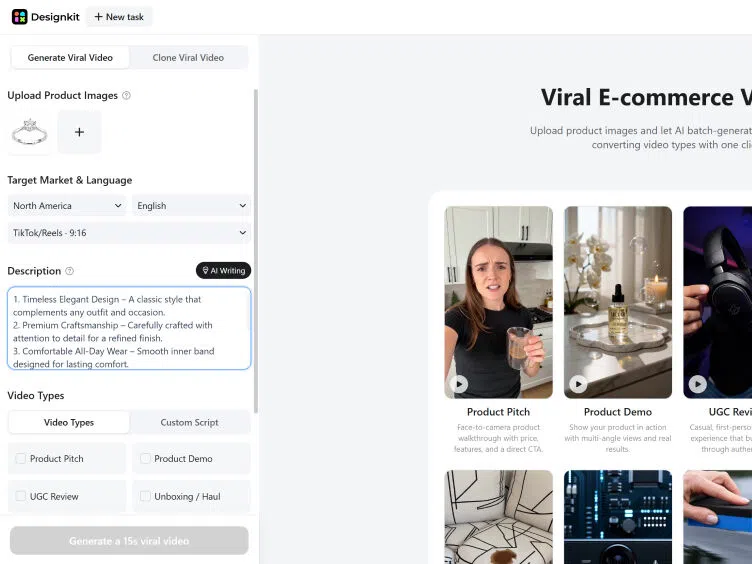Click the Video Types section heading
This screenshot has height=564, width=752.
click(35, 396)
